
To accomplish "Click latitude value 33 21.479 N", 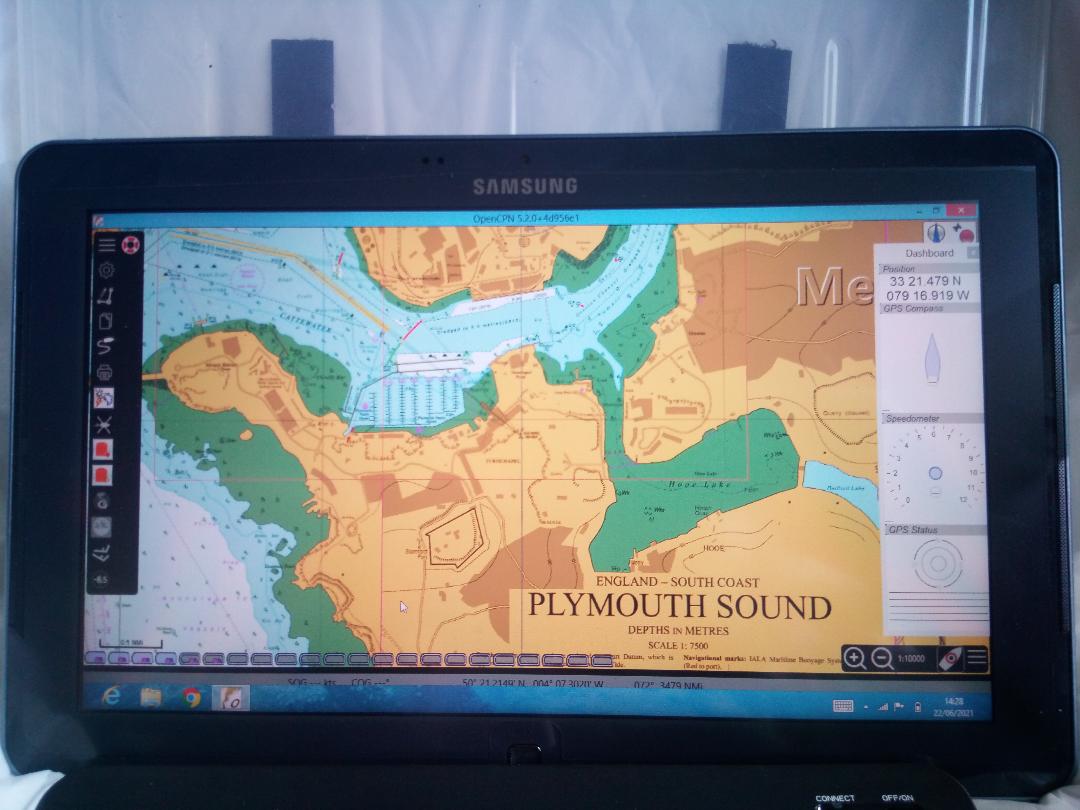I will [x=925, y=281].
